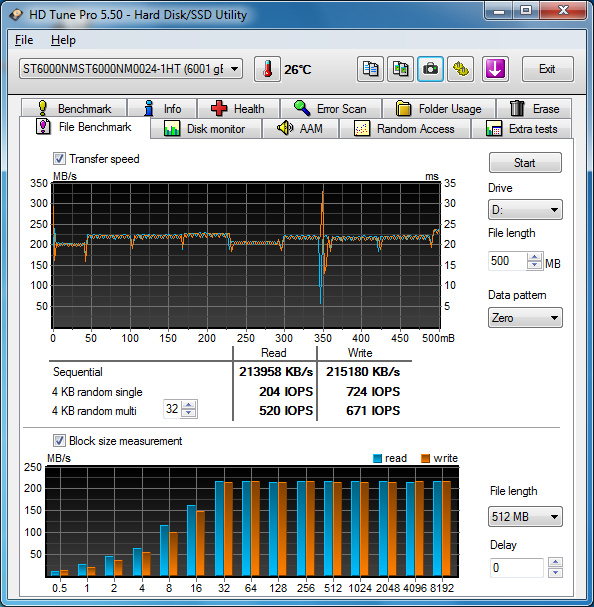The height and width of the screenshot is (607, 594).
Task: Switch to the Erase tab
Action: click(534, 108)
